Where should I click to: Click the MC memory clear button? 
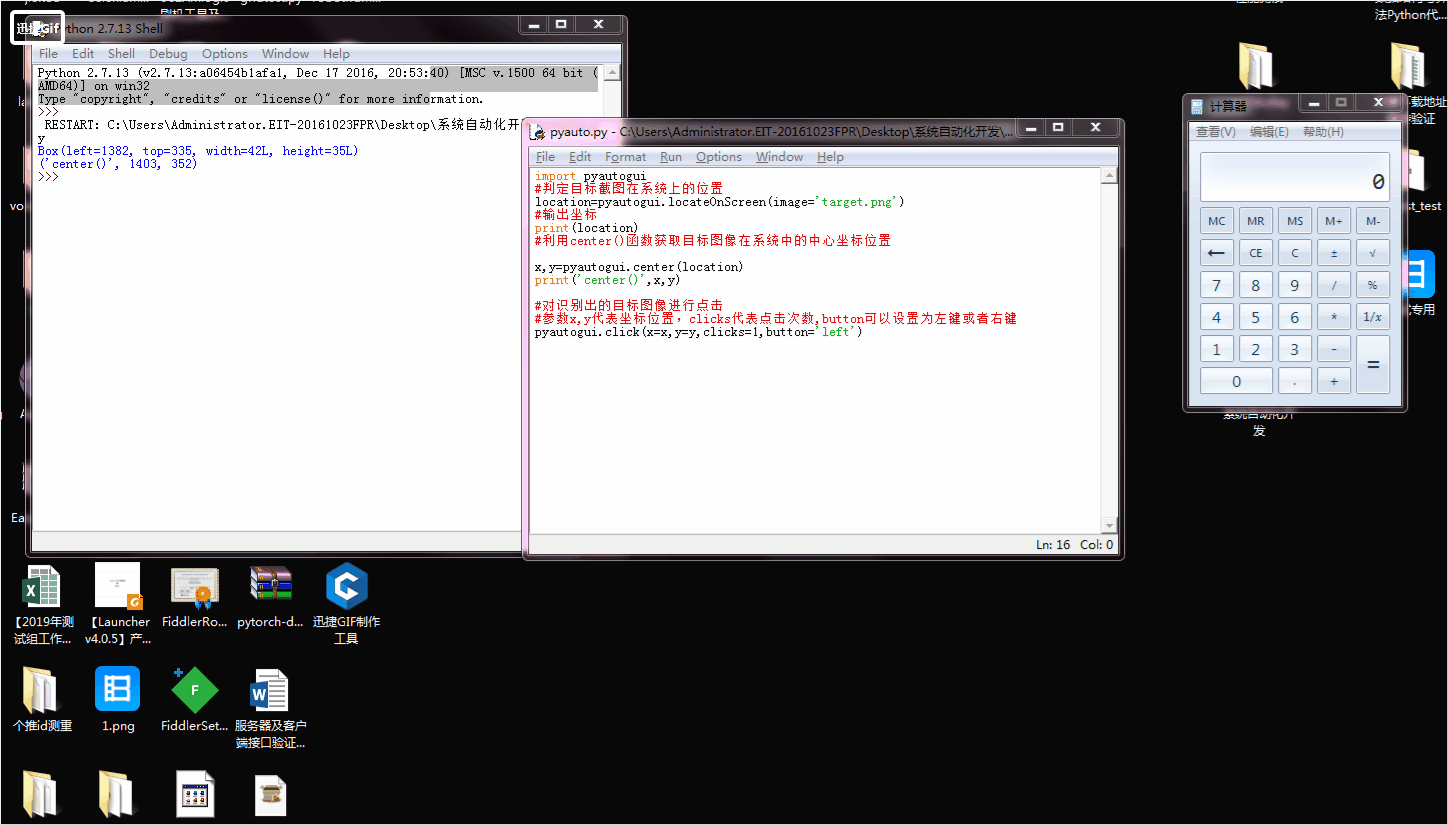click(x=1217, y=221)
